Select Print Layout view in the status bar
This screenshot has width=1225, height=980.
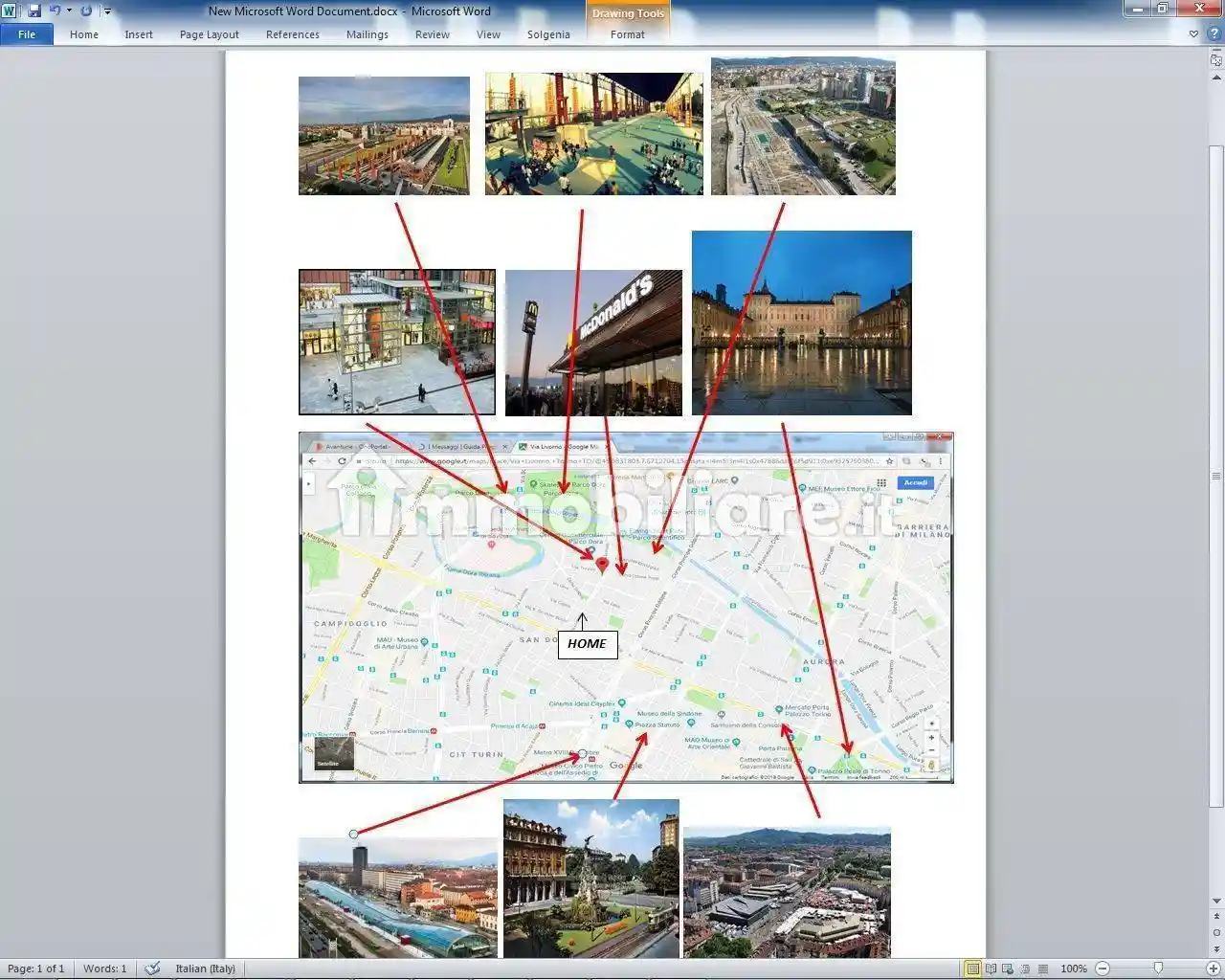click(972, 969)
